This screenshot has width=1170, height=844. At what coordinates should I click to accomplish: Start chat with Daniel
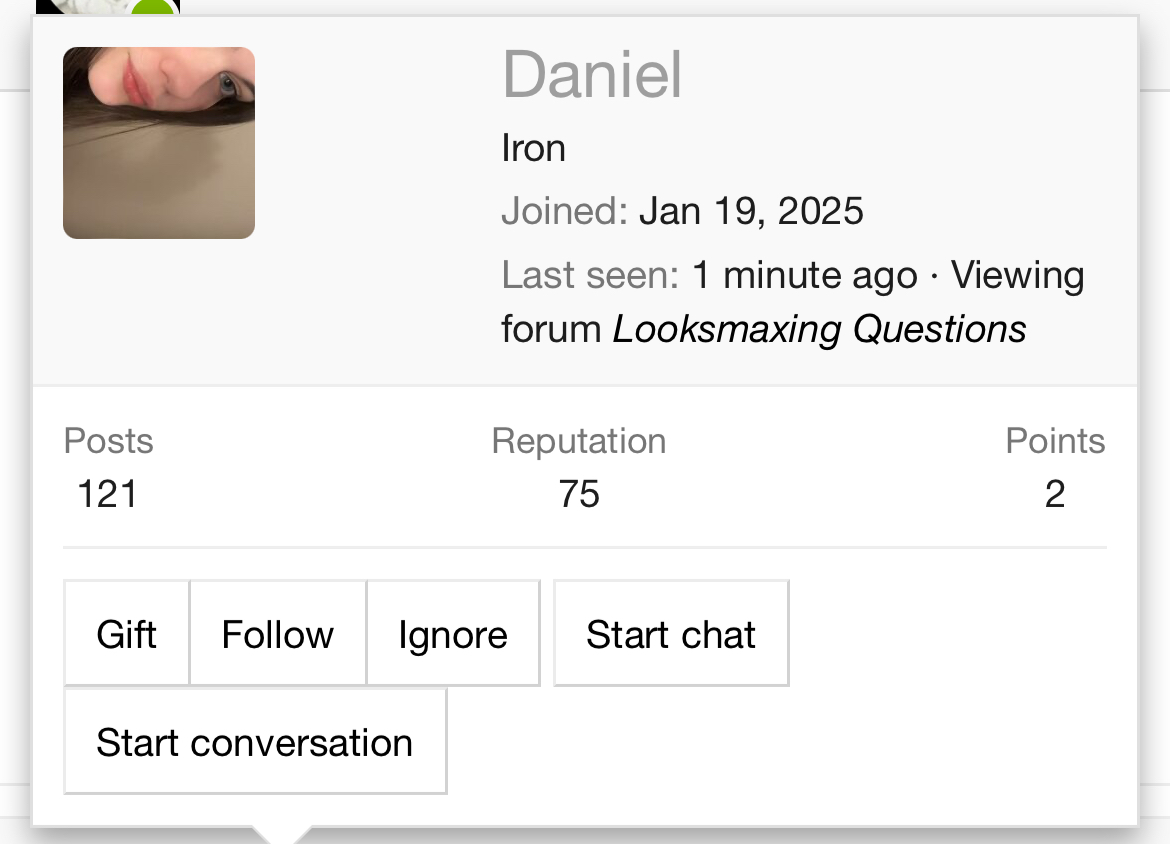(x=671, y=634)
